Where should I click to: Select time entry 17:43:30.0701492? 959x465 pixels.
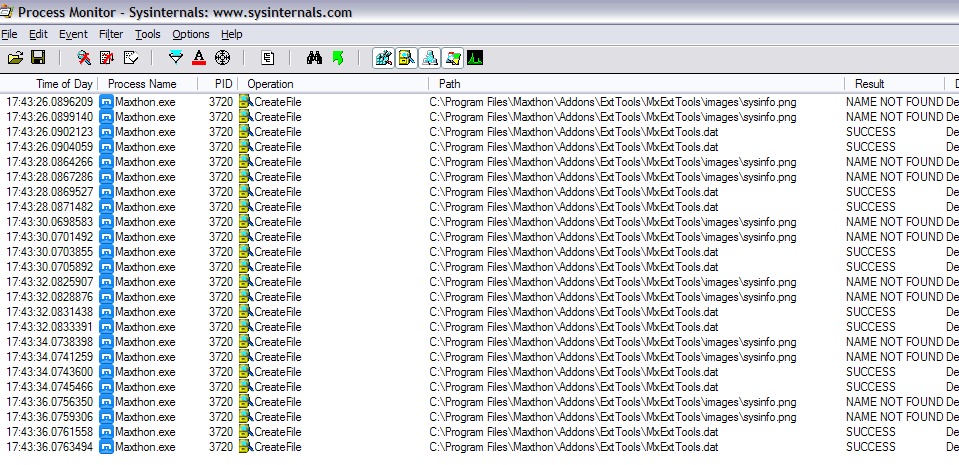(x=50, y=237)
